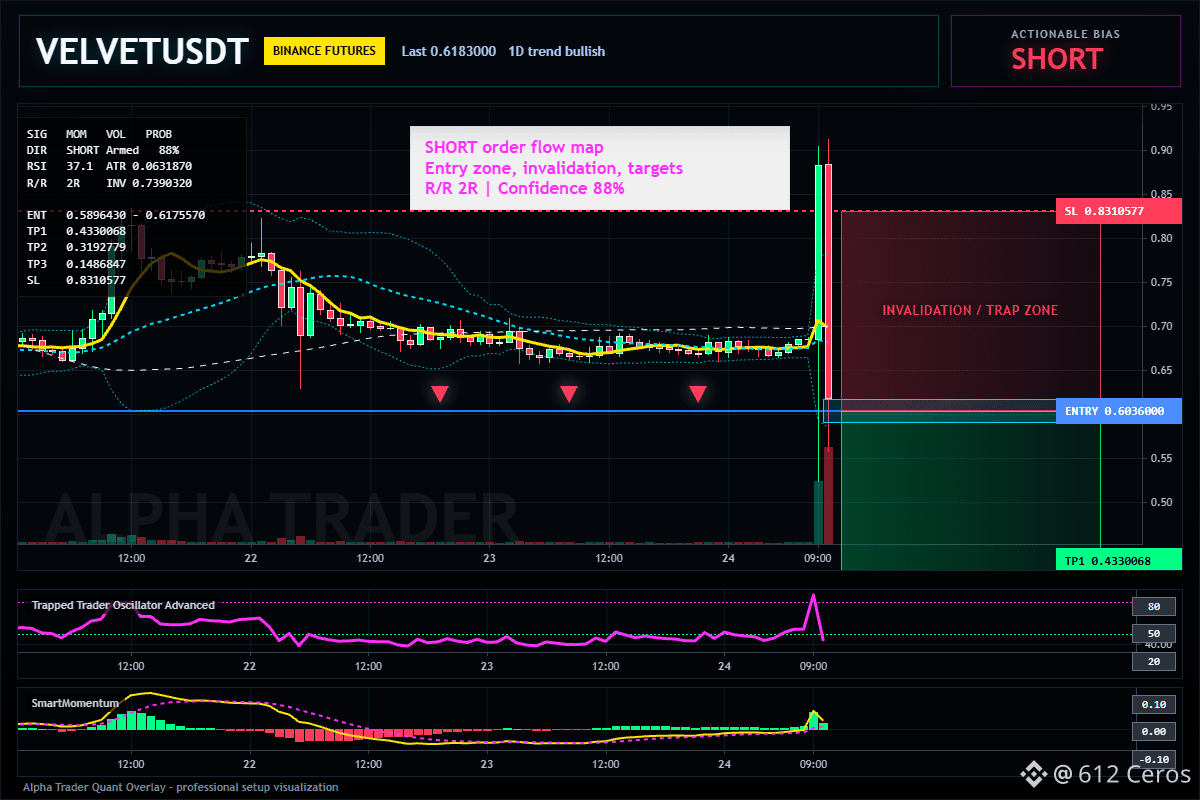The height and width of the screenshot is (800, 1200).
Task: Click the 1D trend bullish label
Action: coord(557,51)
